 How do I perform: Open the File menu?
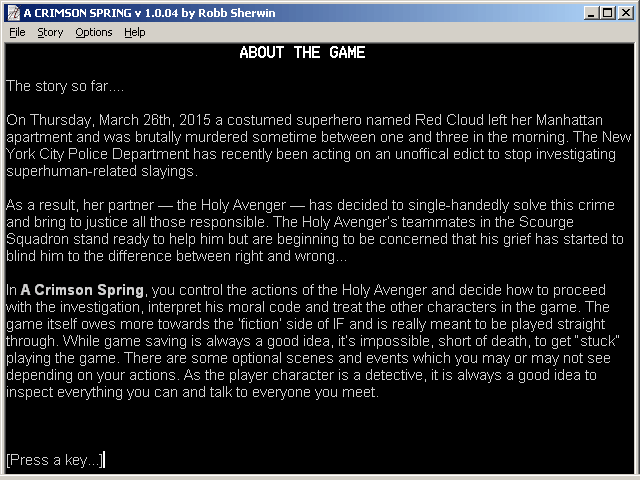[17, 32]
